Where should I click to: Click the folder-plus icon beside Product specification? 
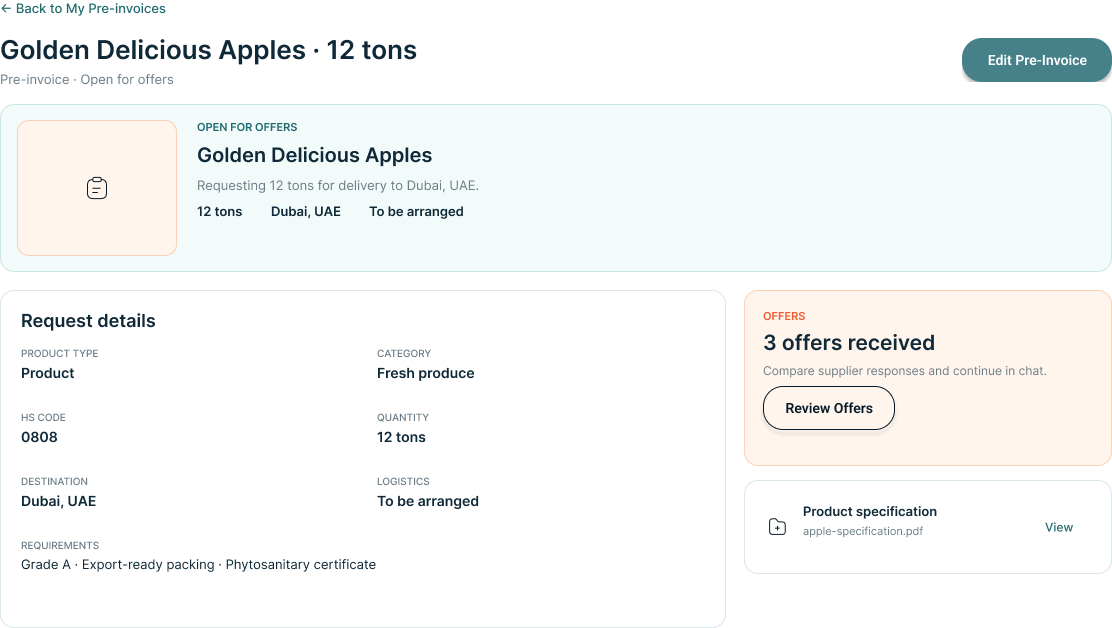pyautogui.click(x=777, y=527)
